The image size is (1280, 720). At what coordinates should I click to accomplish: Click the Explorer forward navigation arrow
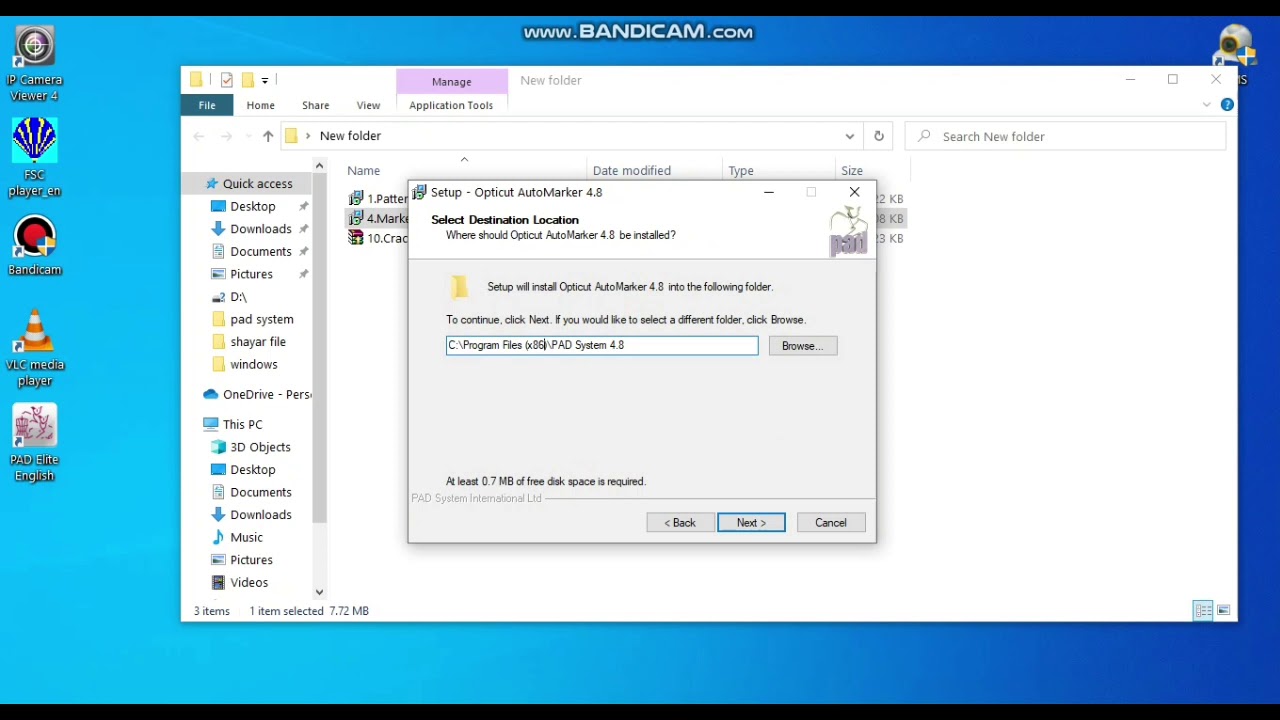226,136
